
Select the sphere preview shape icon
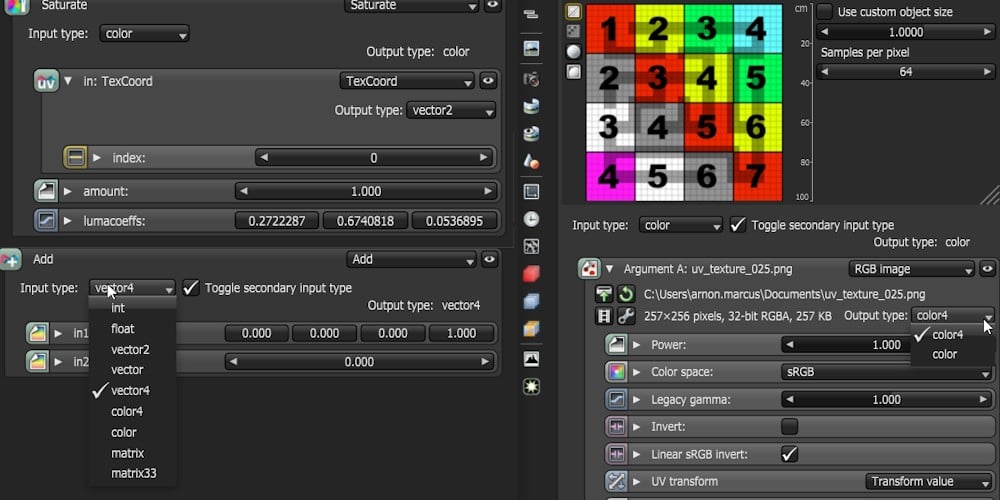point(574,51)
